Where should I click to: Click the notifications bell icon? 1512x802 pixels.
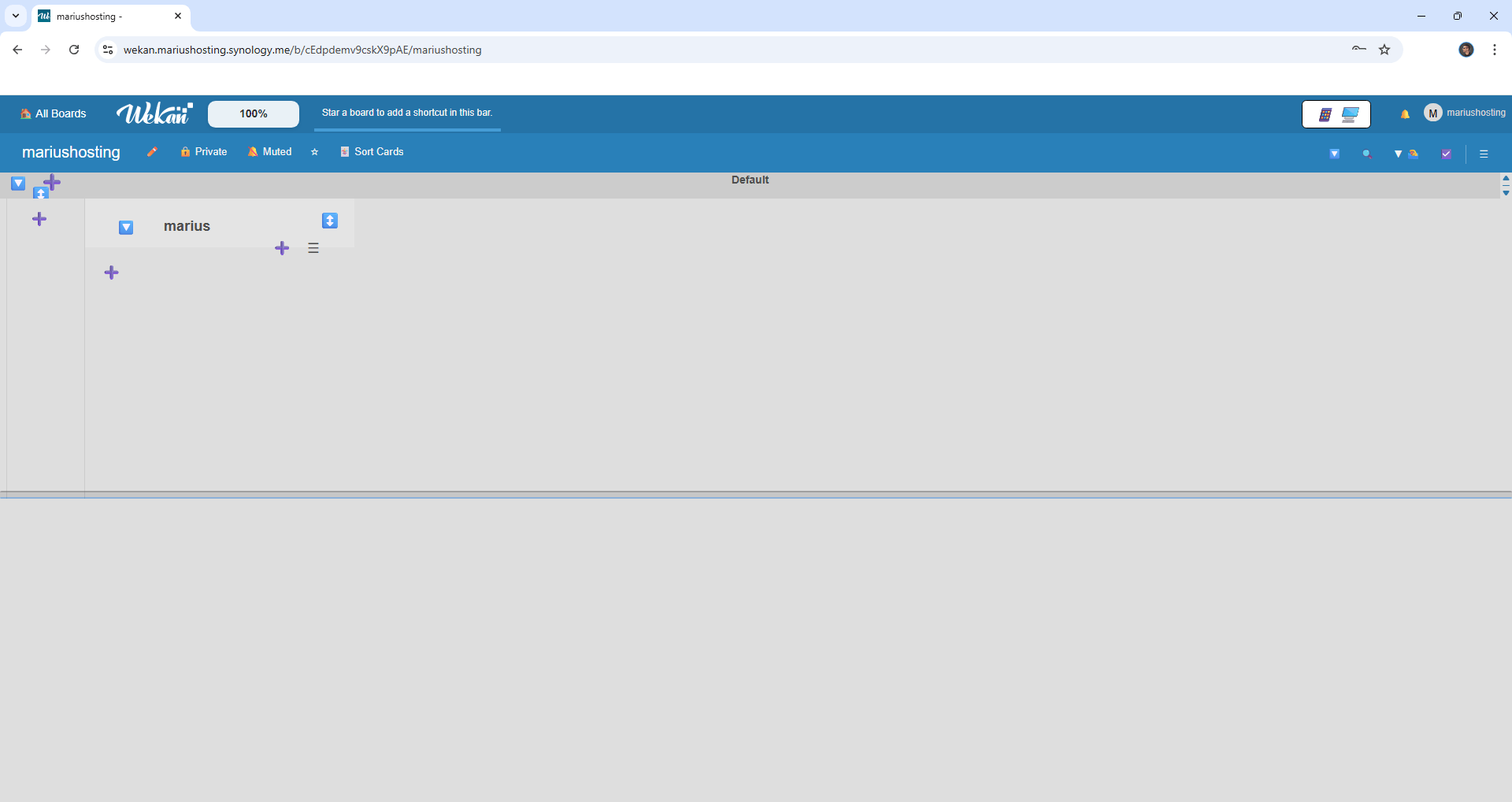[1405, 113]
